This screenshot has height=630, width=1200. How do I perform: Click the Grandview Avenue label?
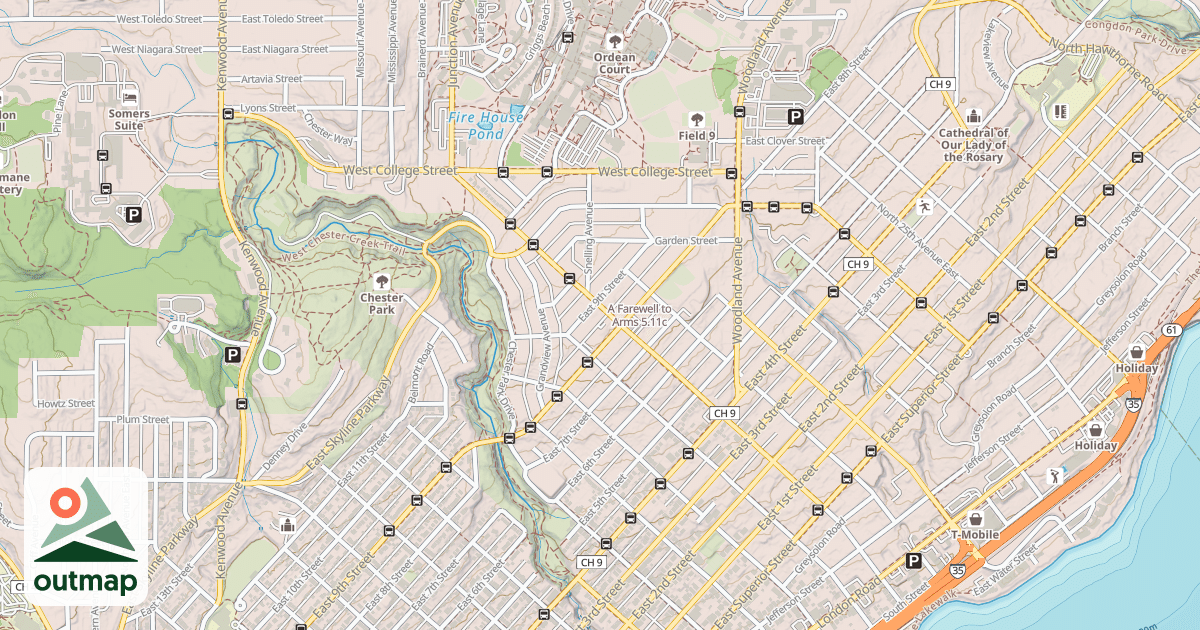tap(543, 349)
